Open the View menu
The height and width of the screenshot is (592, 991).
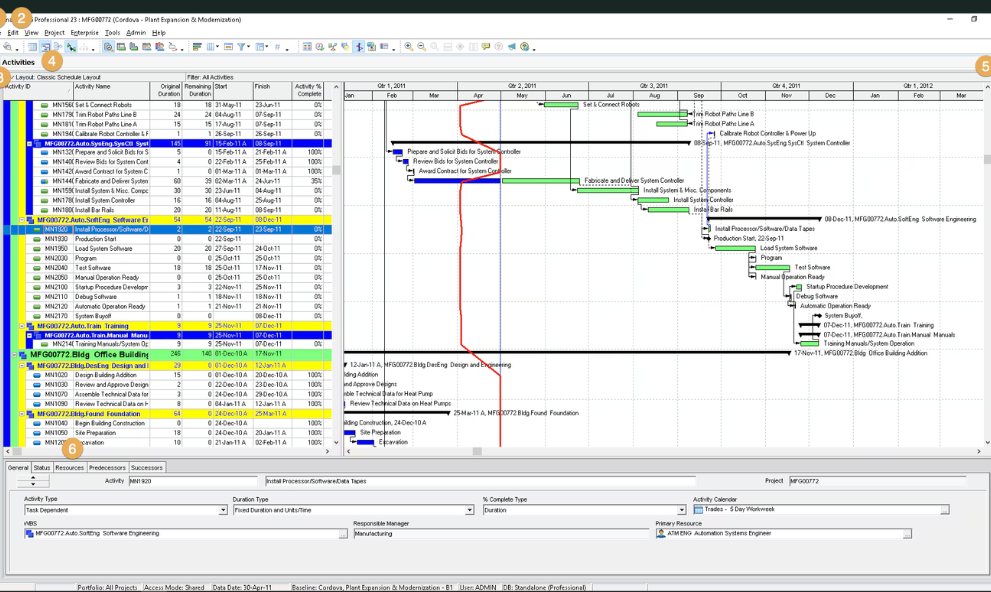pyautogui.click(x=32, y=32)
